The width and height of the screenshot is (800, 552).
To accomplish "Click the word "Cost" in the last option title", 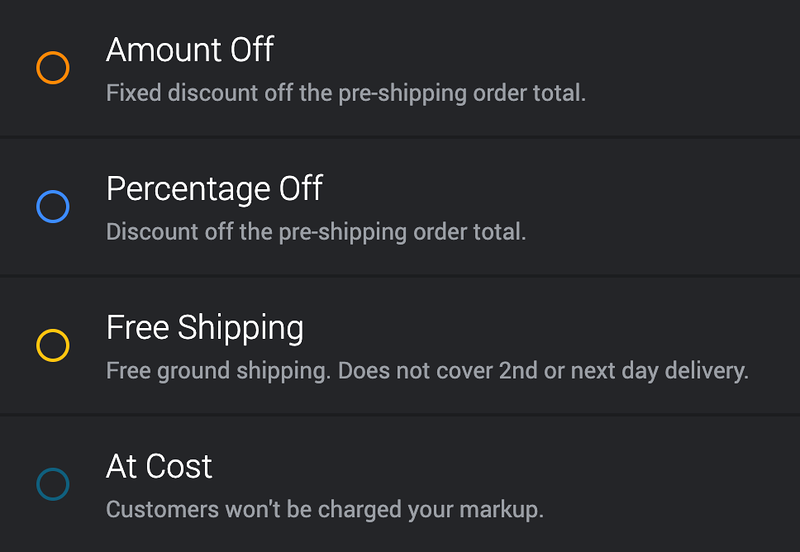I will tap(179, 466).
